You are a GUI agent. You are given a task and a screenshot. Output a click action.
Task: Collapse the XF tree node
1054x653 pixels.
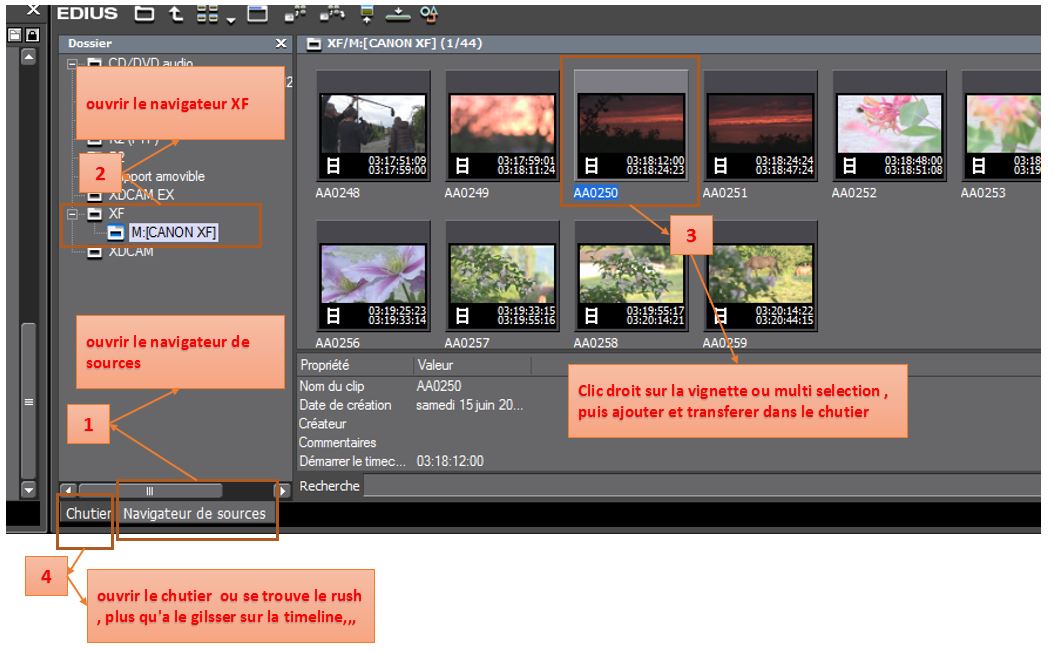click(x=71, y=214)
